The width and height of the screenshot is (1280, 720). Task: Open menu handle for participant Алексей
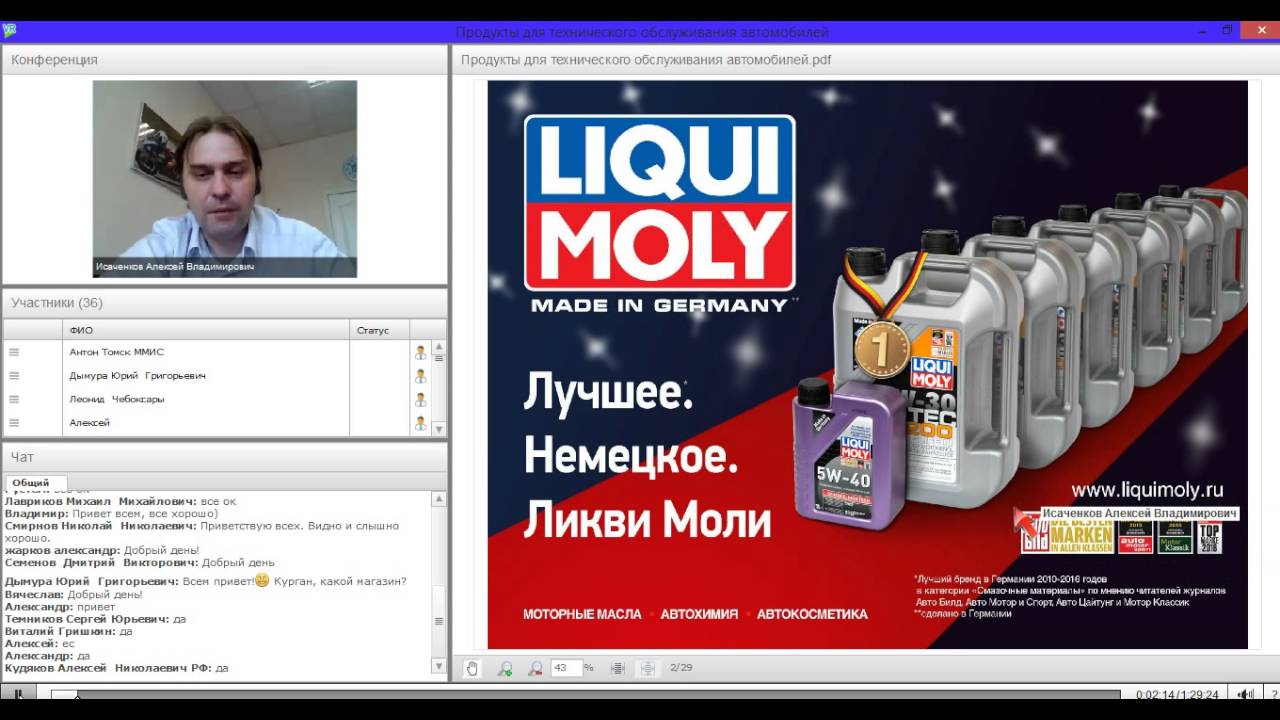tap(14, 423)
